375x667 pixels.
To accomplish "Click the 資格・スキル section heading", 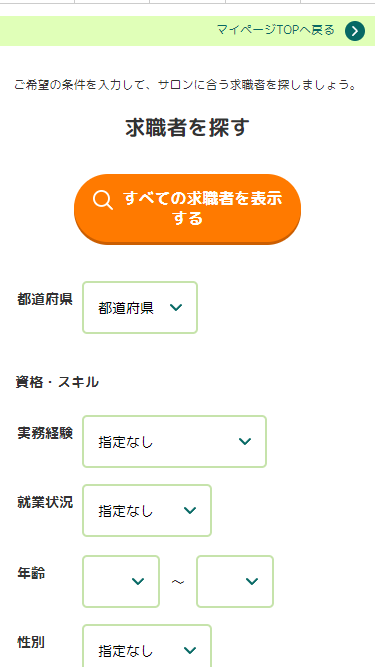I will 57,382.
